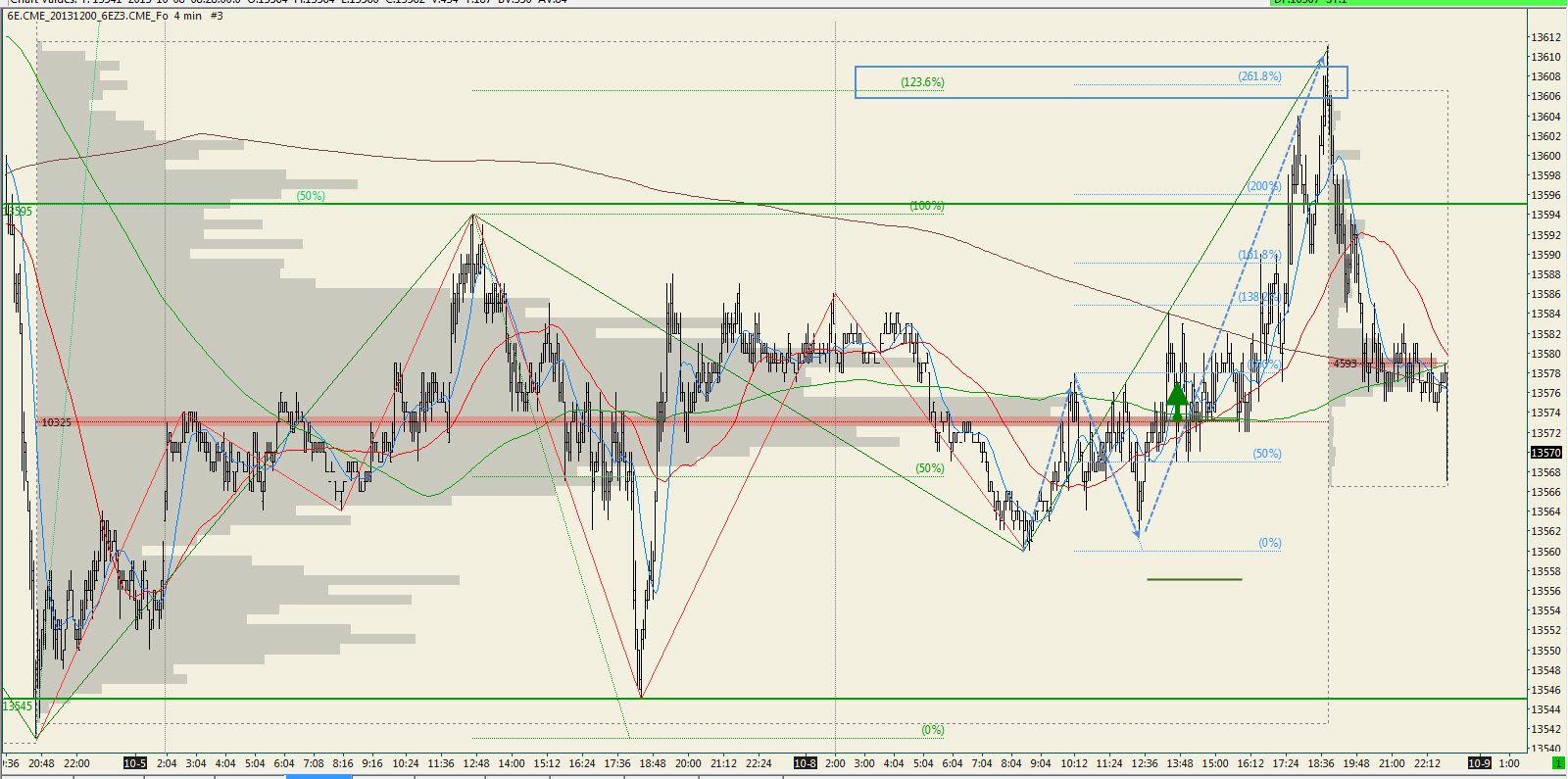The width and height of the screenshot is (1568, 779).
Task: Click the 4593 volume label on red band
Action: pos(1346,364)
